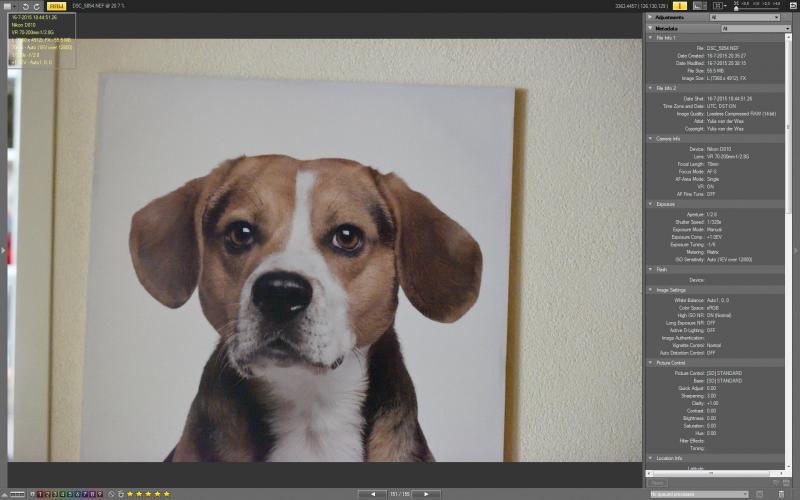The image size is (800, 500).
Task: Open the Adjustments filter dropdown
Action: (x=745, y=17)
